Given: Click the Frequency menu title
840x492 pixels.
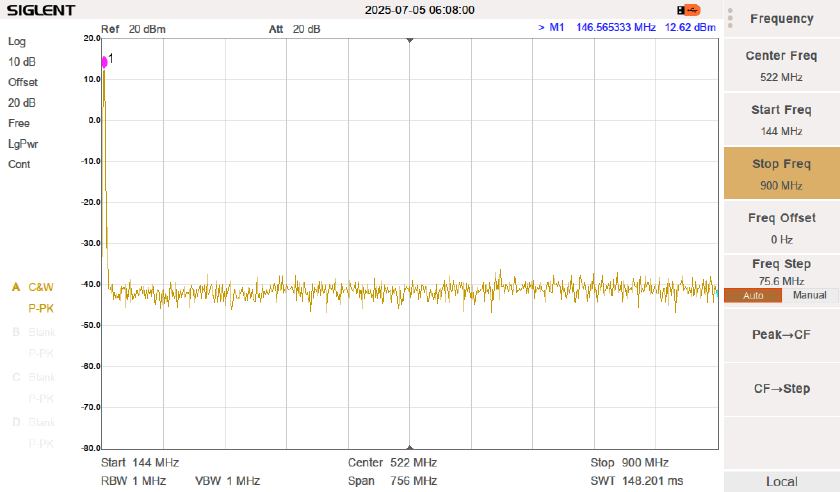Looking at the screenshot, I should coord(781,18).
